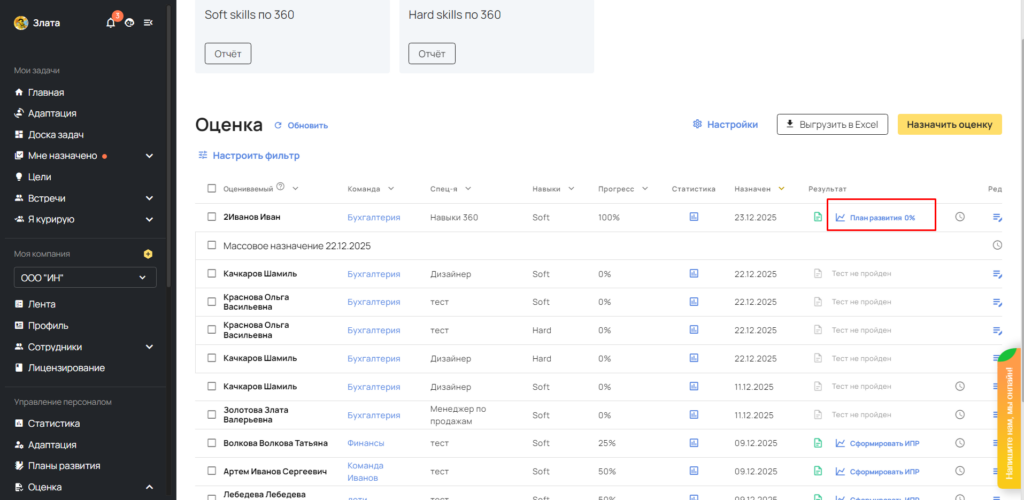Open Планы развития in sidebar
This screenshot has width=1024, height=500.
point(63,466)
